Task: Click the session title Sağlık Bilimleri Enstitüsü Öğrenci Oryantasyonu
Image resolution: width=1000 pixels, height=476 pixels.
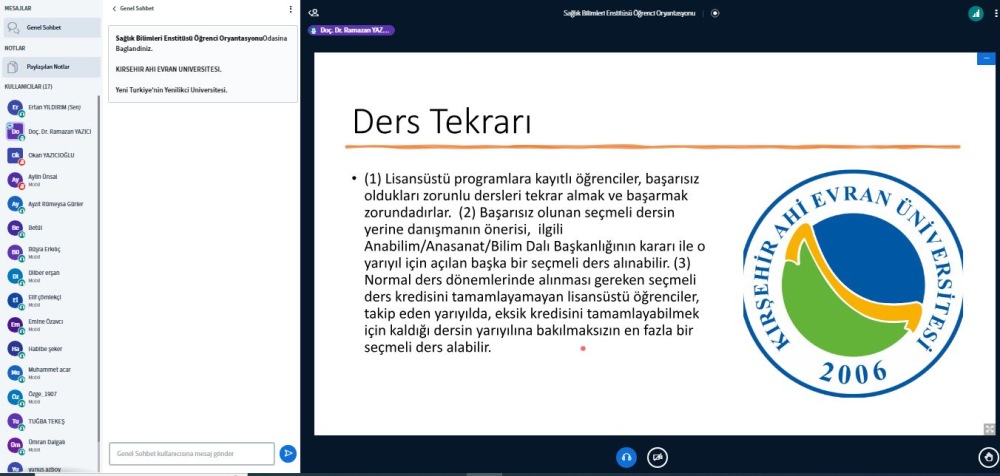Action: 629,13
